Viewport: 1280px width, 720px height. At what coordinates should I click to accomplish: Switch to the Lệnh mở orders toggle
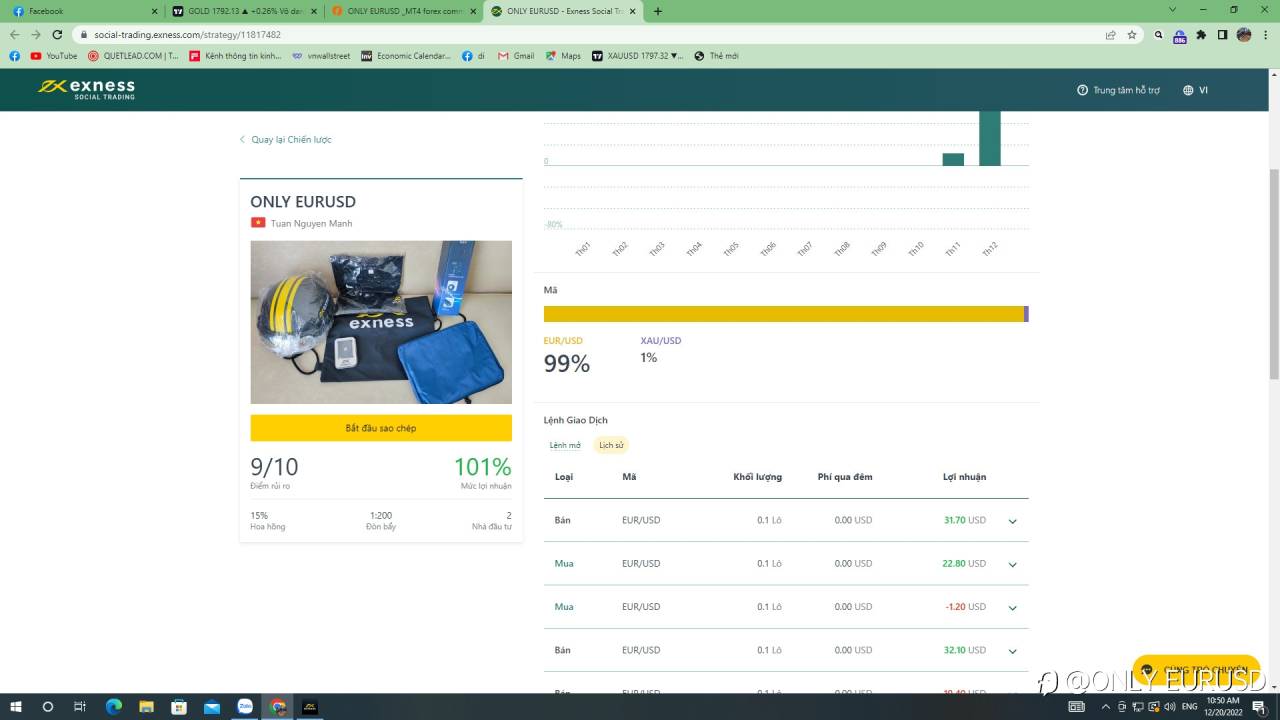[x=565, y=445]
